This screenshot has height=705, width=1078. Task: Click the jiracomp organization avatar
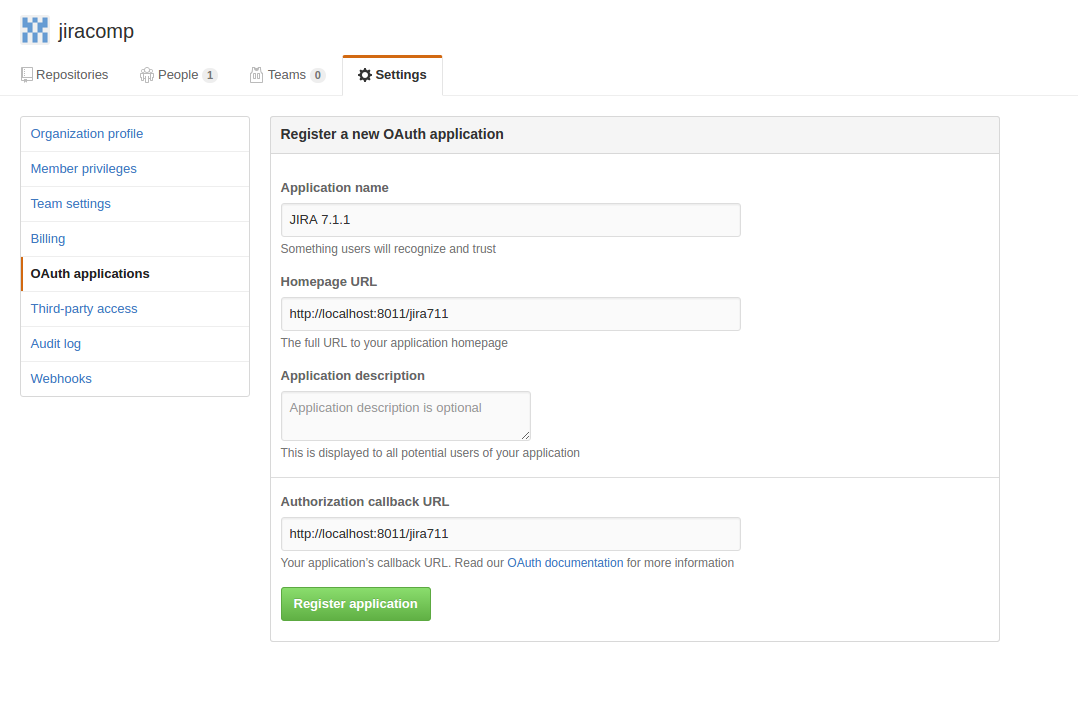pyautogui.click(x=34, y=30)
